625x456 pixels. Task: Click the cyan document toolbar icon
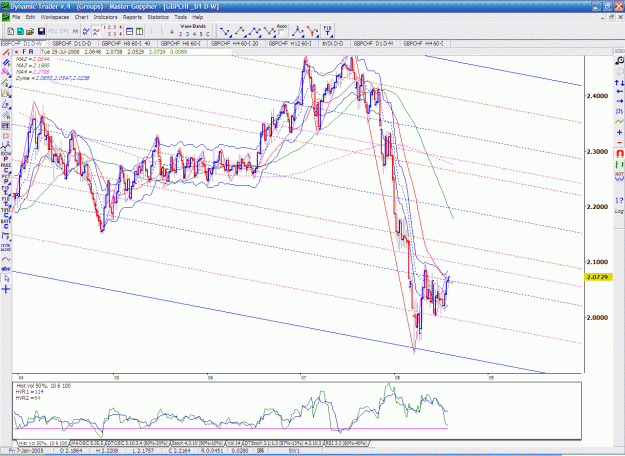point(20,31)
